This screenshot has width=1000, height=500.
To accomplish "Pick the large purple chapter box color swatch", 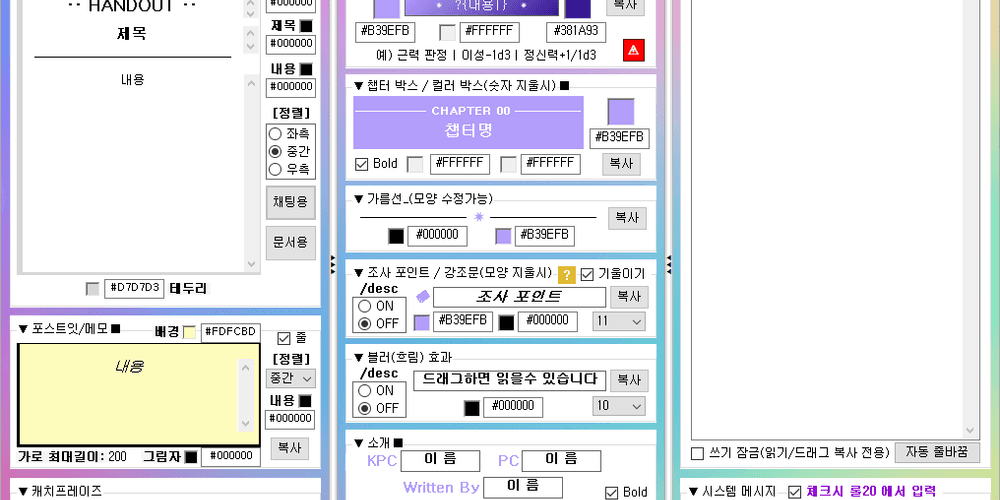I will click(621, 112).
